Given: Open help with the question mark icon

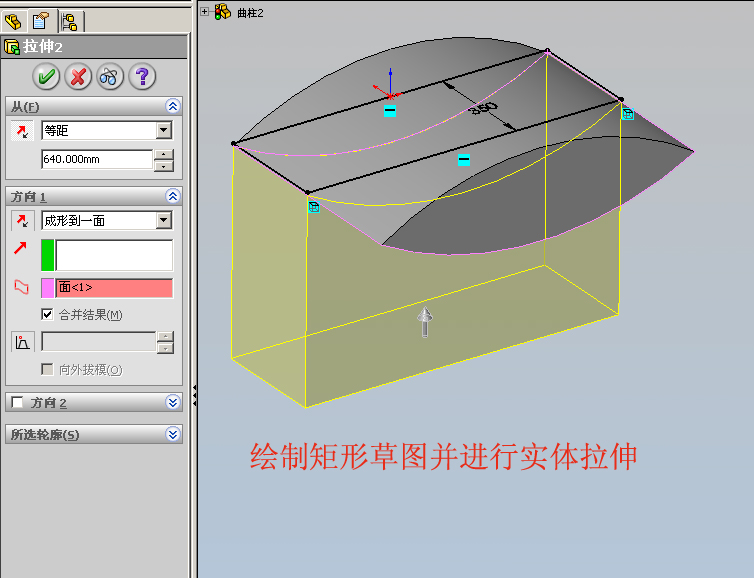Looking at the screenshot, I should (142, 76).
